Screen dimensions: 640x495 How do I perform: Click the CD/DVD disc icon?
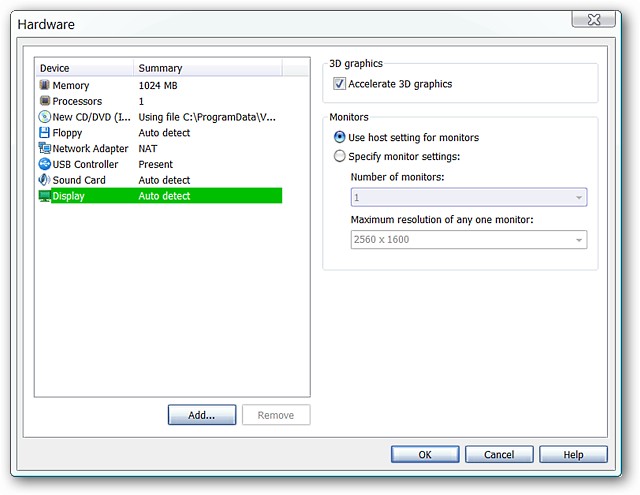pyautogui.click(x=44, y=117)
